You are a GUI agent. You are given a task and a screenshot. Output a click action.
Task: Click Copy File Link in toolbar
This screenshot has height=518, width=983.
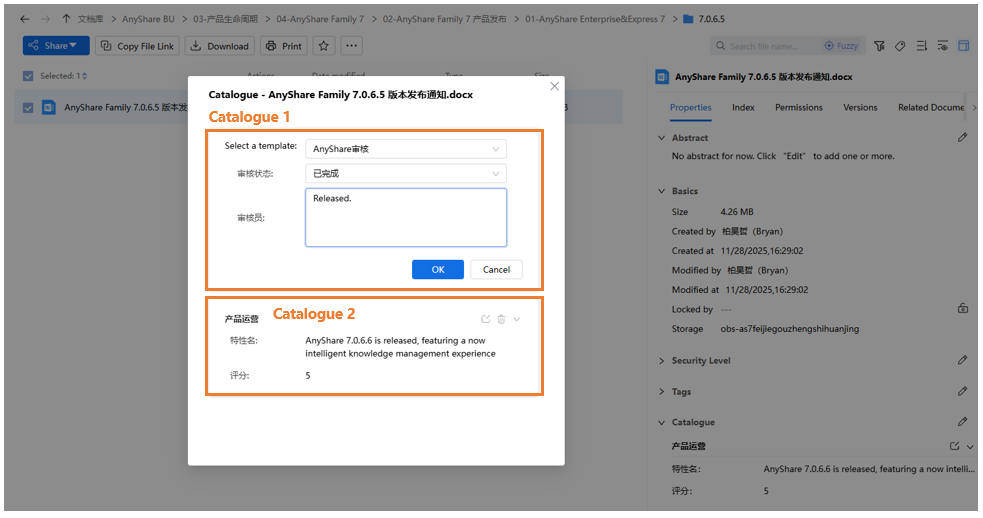(137, 46)
